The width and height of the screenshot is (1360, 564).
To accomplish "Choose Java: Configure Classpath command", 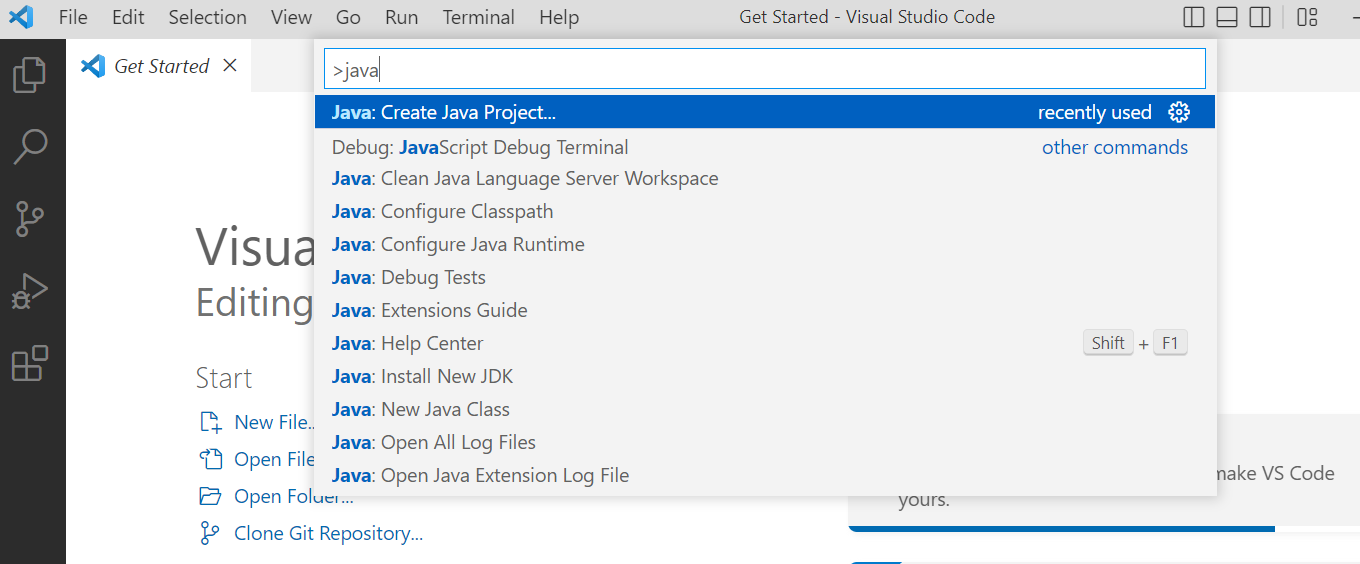I will (x=765, y=211).
